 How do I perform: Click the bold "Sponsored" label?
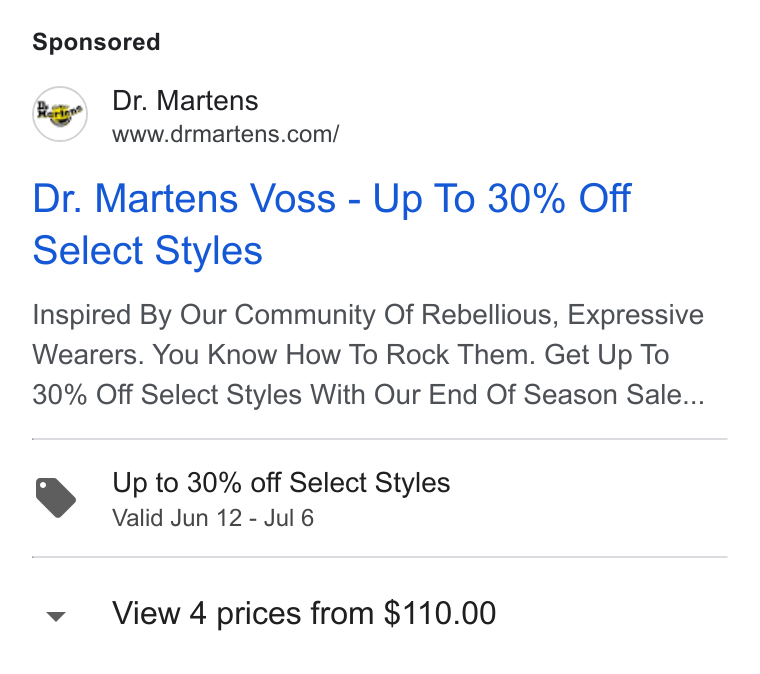[x=96, y=42]
